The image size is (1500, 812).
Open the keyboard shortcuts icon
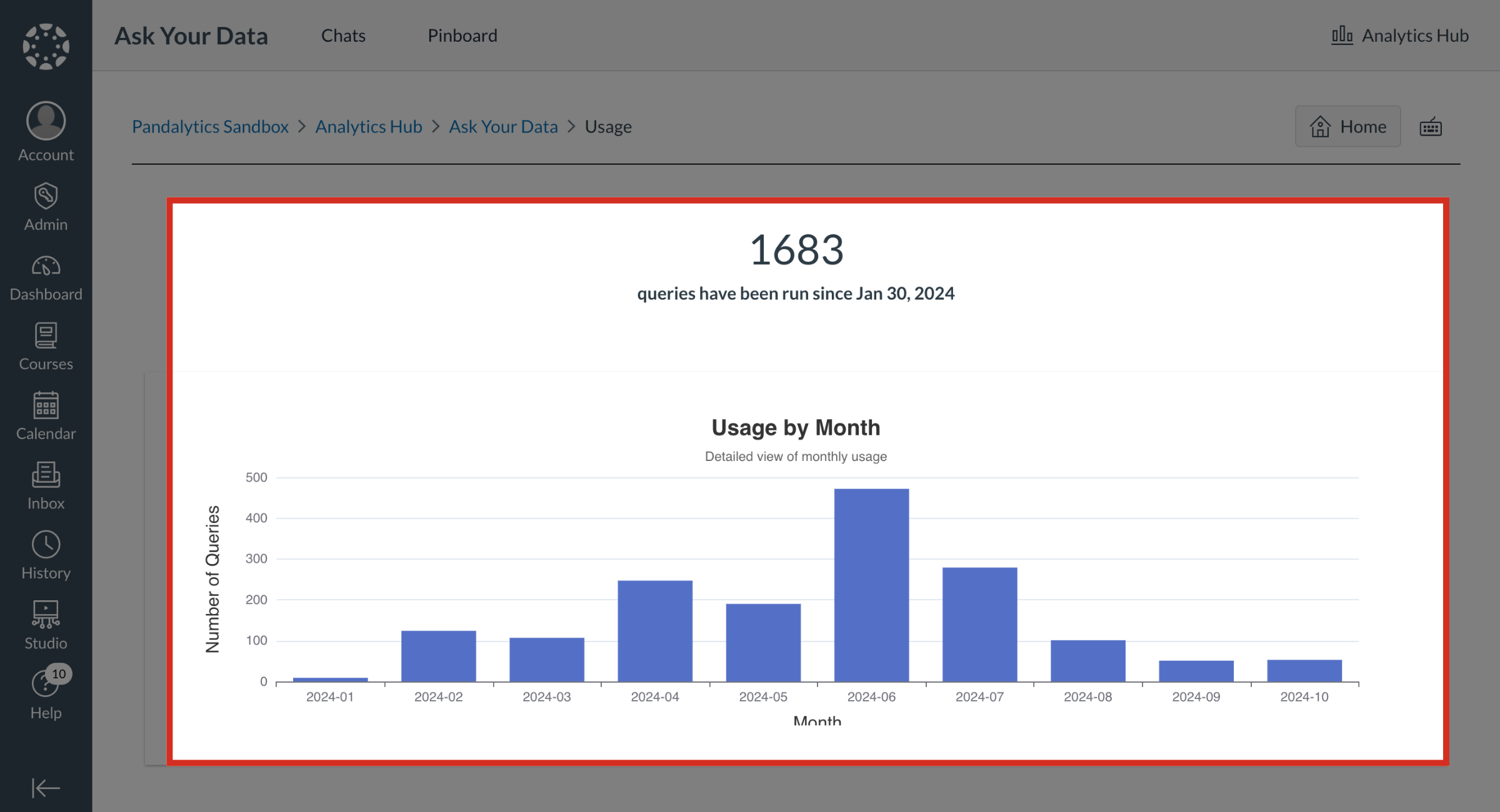point(1431,126)
